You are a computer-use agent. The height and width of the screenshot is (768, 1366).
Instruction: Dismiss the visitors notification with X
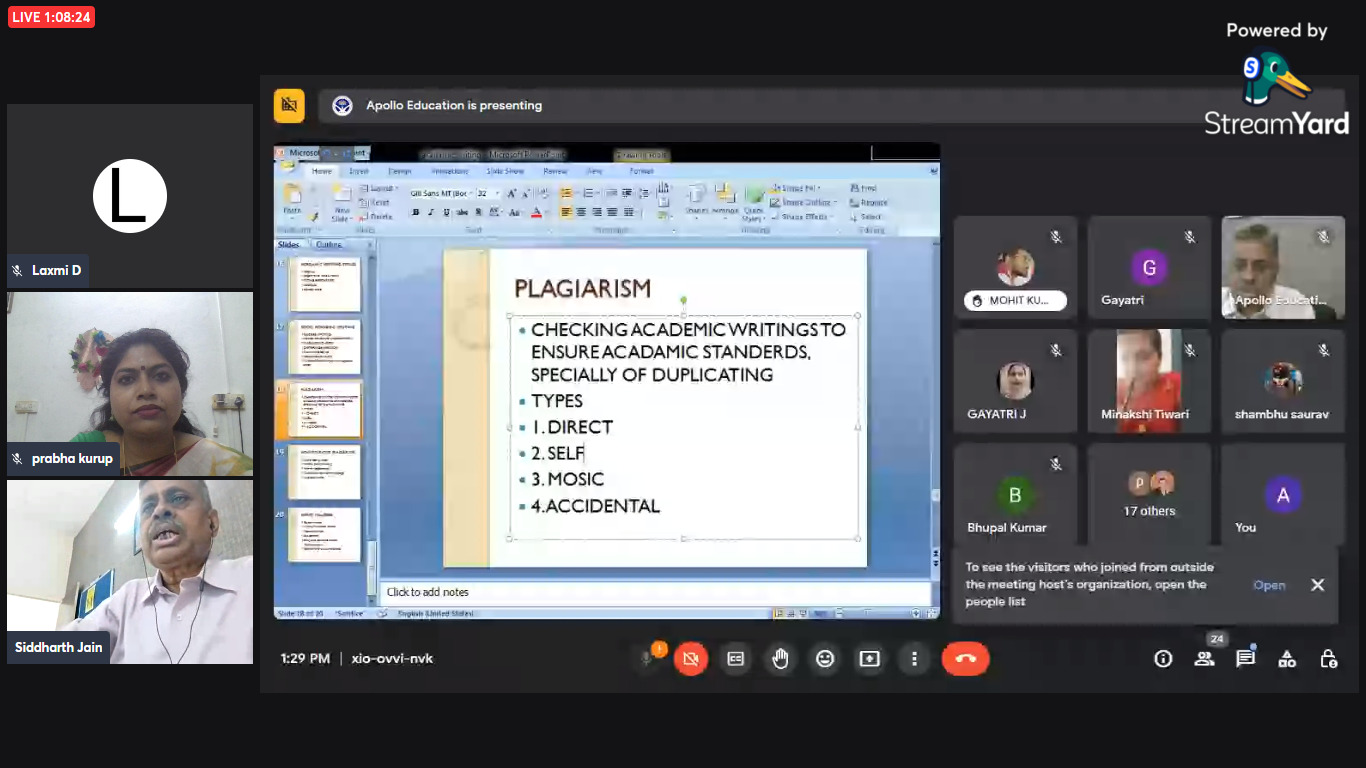[1318, 585]
